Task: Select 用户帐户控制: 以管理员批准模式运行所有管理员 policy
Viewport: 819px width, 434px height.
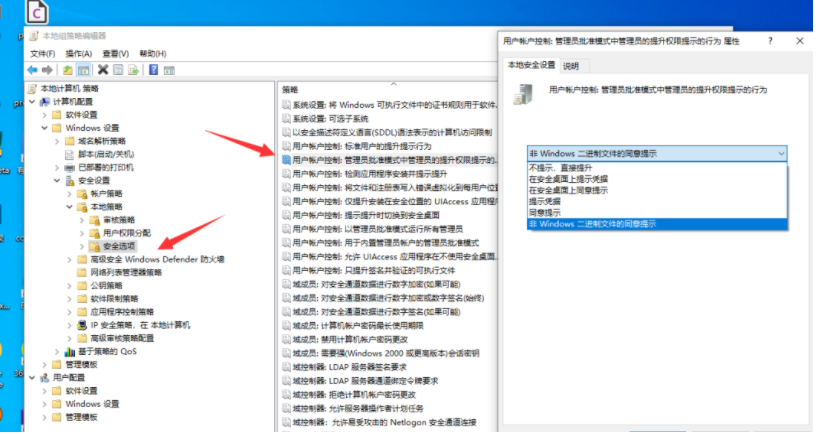Action: (x=377, y=229)
